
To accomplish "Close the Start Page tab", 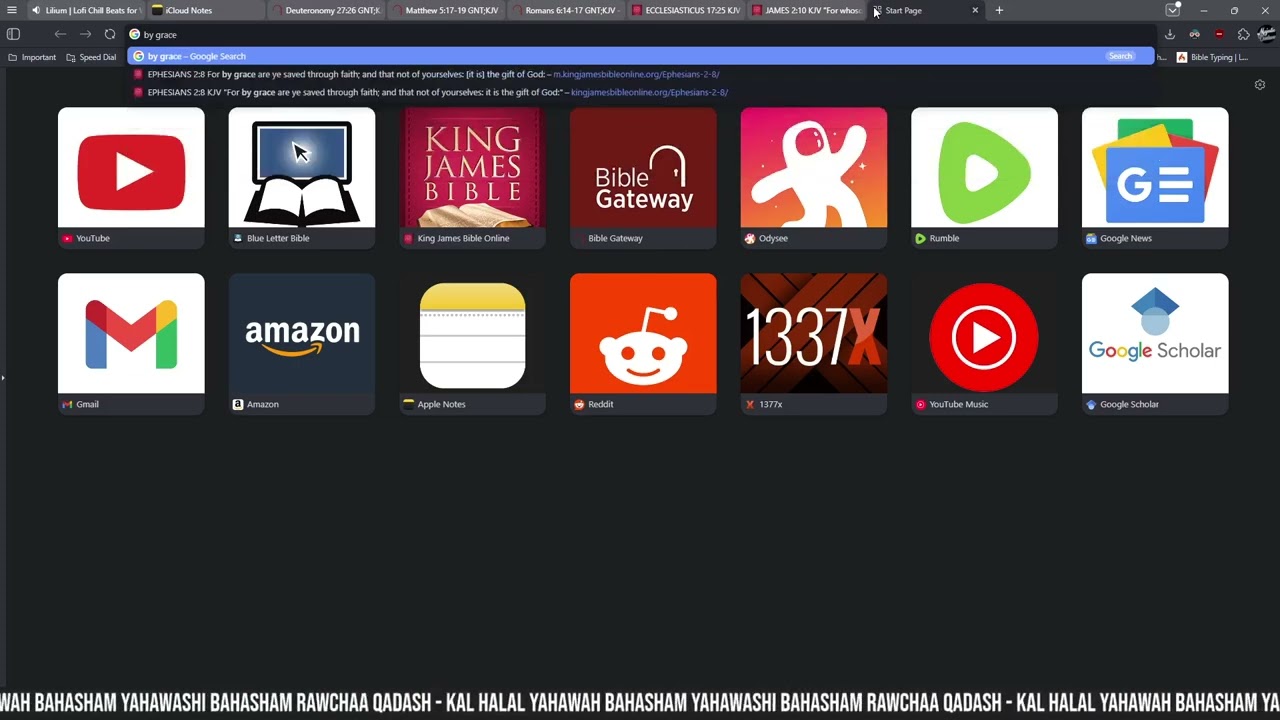I will [975, 10].
